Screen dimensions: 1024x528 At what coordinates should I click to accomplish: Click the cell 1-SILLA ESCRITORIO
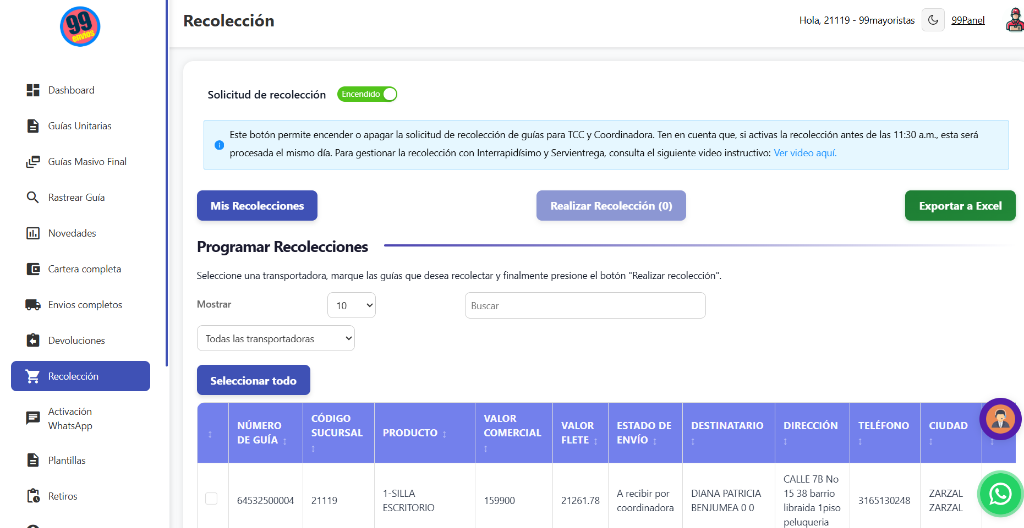pos(409,501)
